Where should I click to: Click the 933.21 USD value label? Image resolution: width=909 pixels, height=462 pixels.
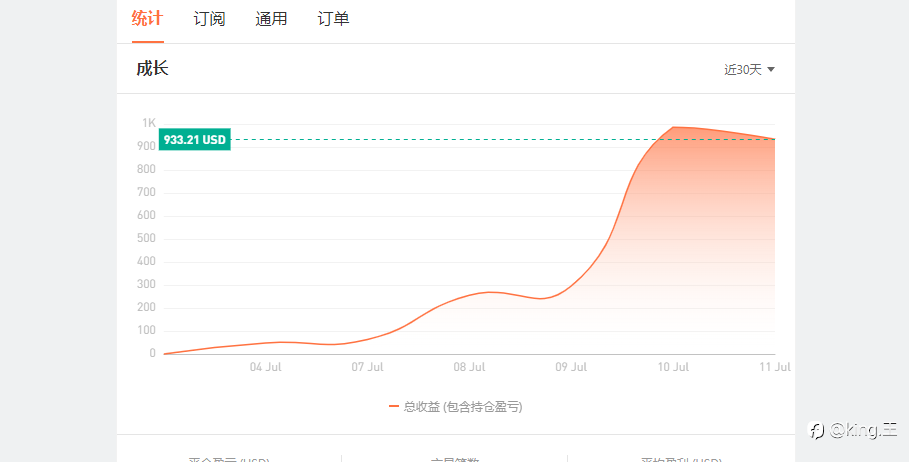tap(195, 140)
